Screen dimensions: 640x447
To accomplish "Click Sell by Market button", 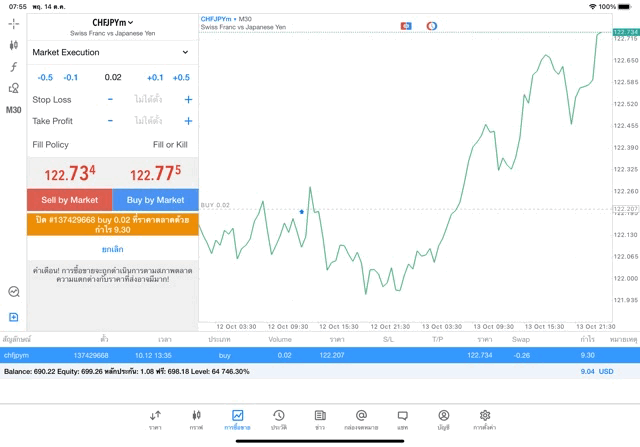I will coord(70,200).
